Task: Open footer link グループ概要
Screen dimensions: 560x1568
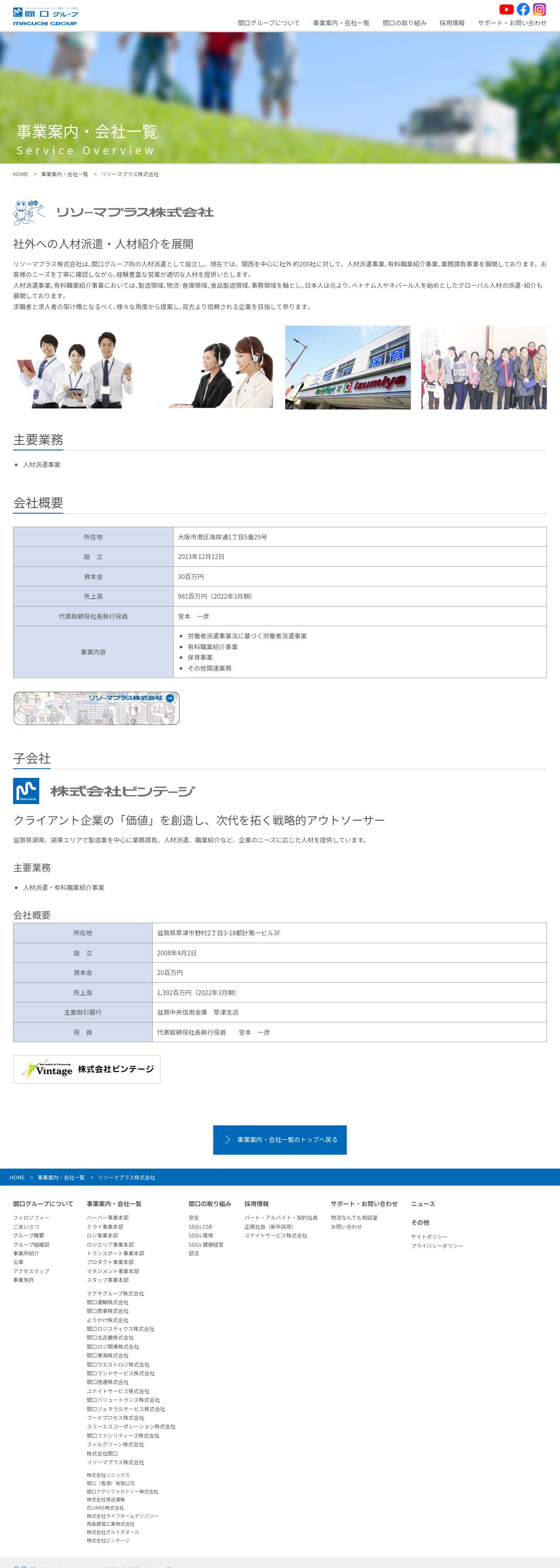Action: pyautogui.click(x=29, y=1236)
